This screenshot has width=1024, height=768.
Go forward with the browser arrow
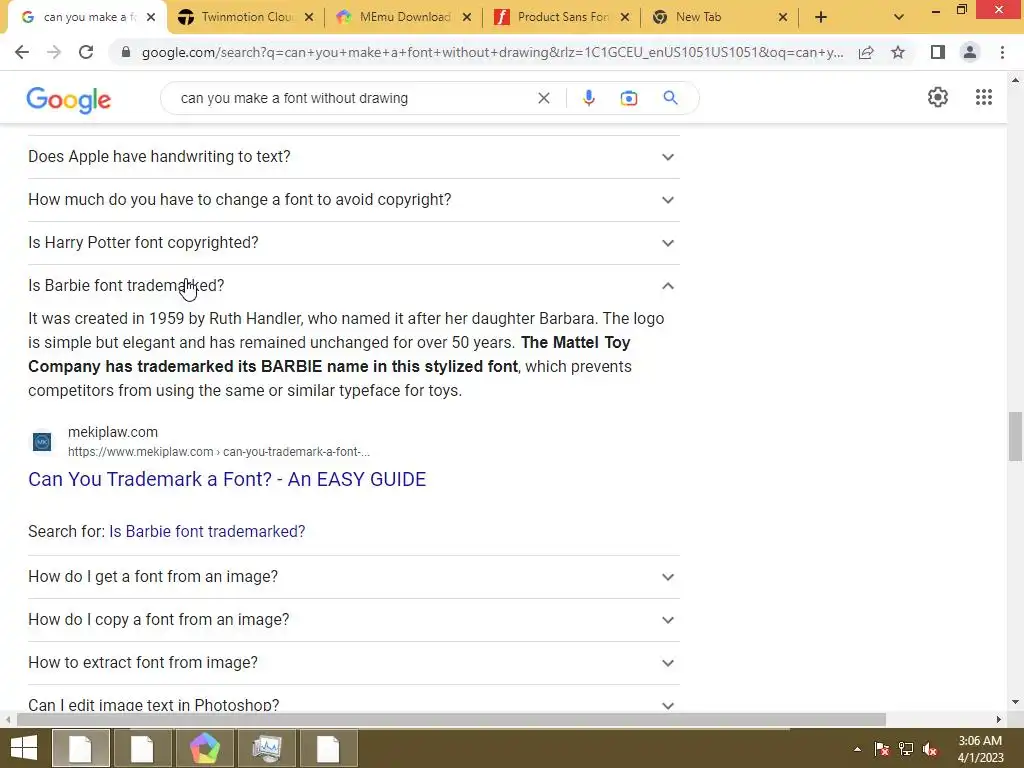click(54, 52)
